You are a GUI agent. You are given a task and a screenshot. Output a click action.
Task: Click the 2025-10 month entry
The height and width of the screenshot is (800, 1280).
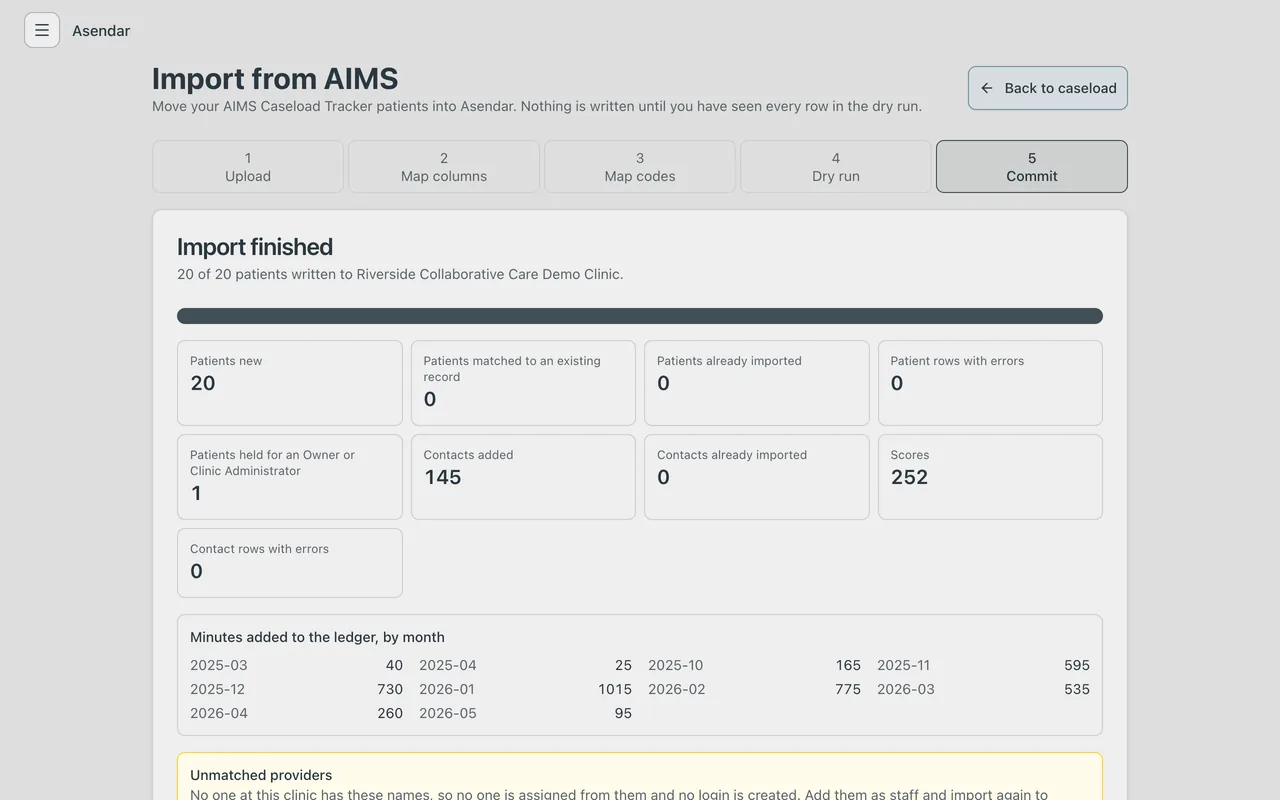click(754, 665)
